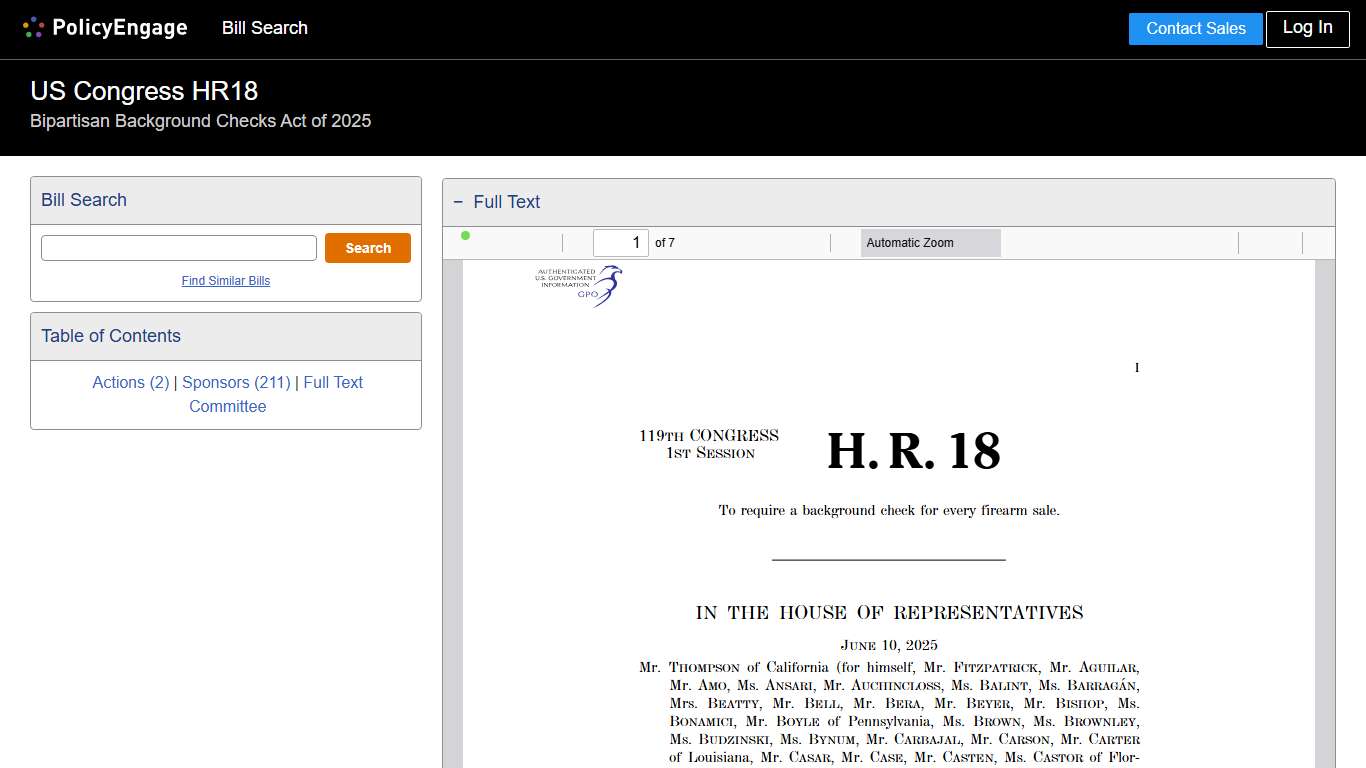
Task: Click the green status indicator in the PDF toolbar
Action: (465, 235)
